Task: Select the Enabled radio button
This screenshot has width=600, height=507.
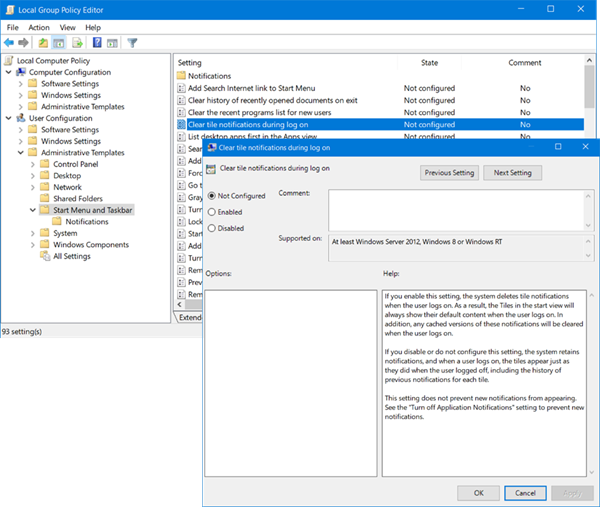Action: 212,212
